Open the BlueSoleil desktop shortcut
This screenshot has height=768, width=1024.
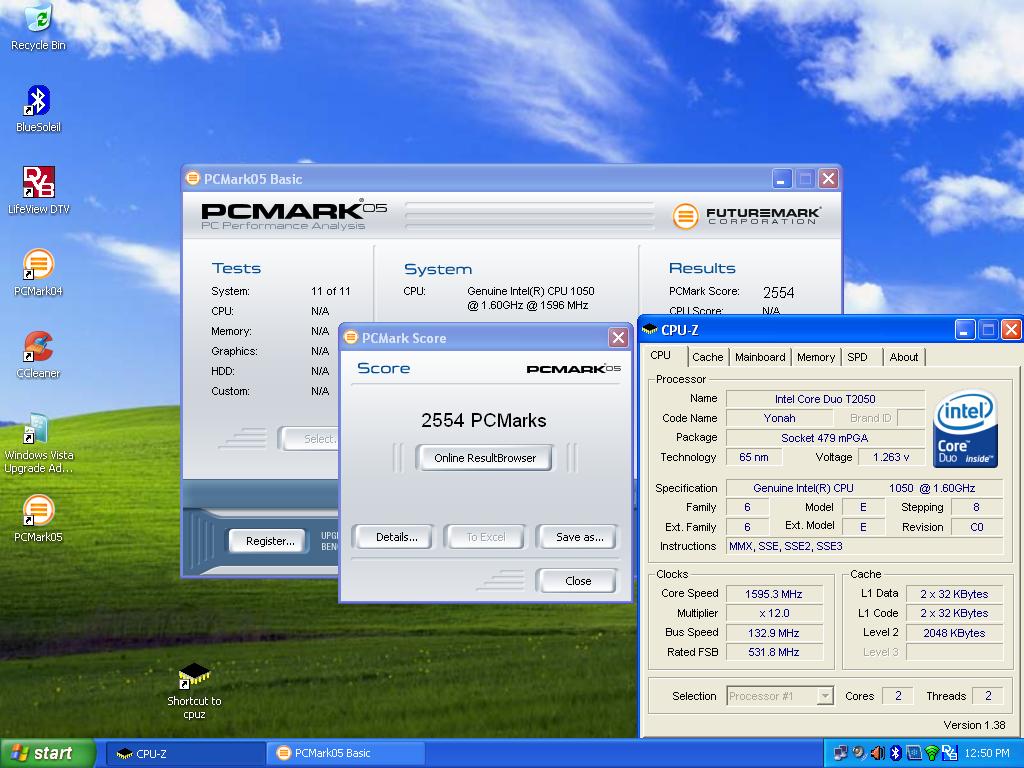38,108
